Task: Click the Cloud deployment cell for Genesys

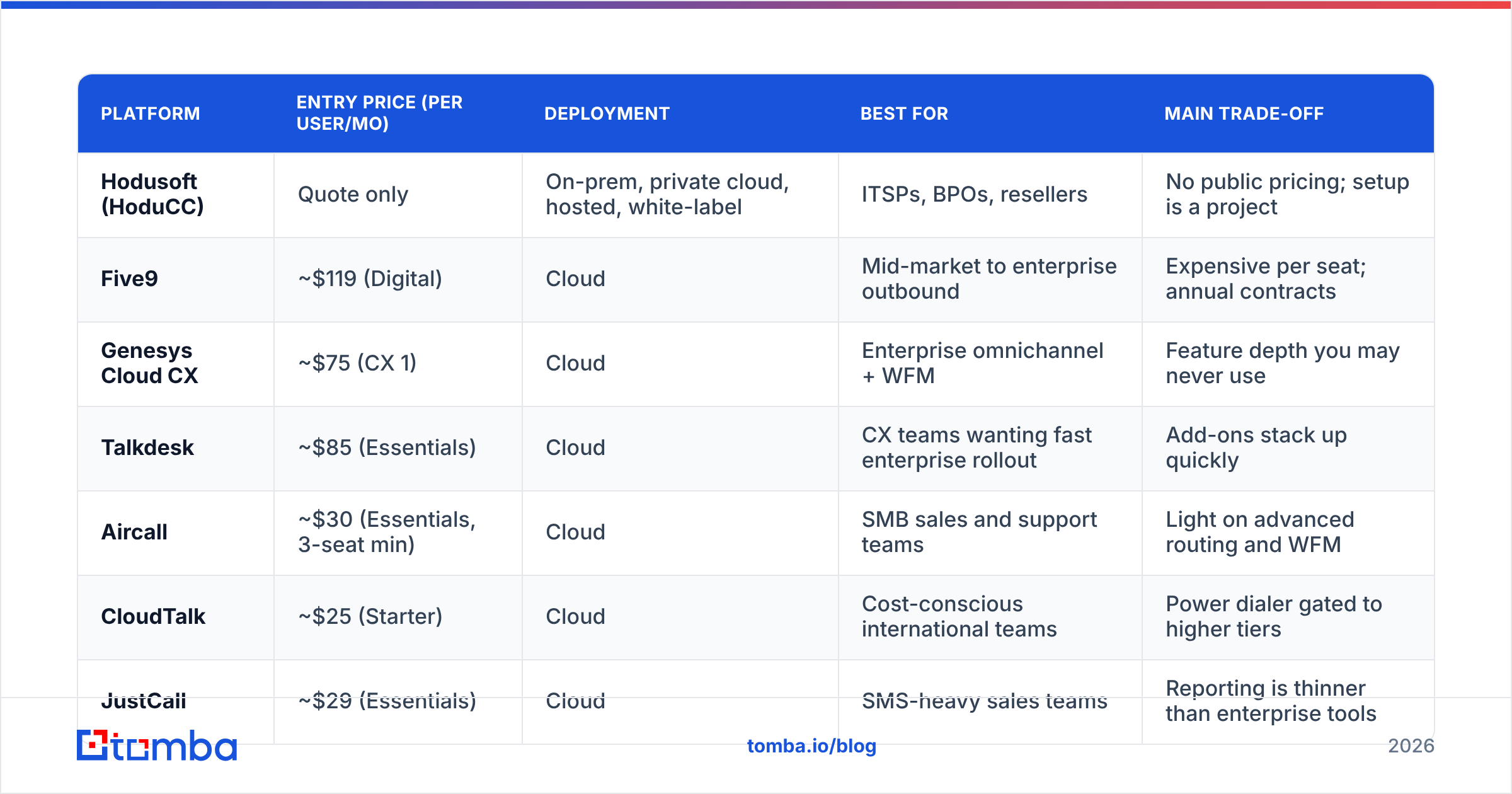Action: (680, 364)
